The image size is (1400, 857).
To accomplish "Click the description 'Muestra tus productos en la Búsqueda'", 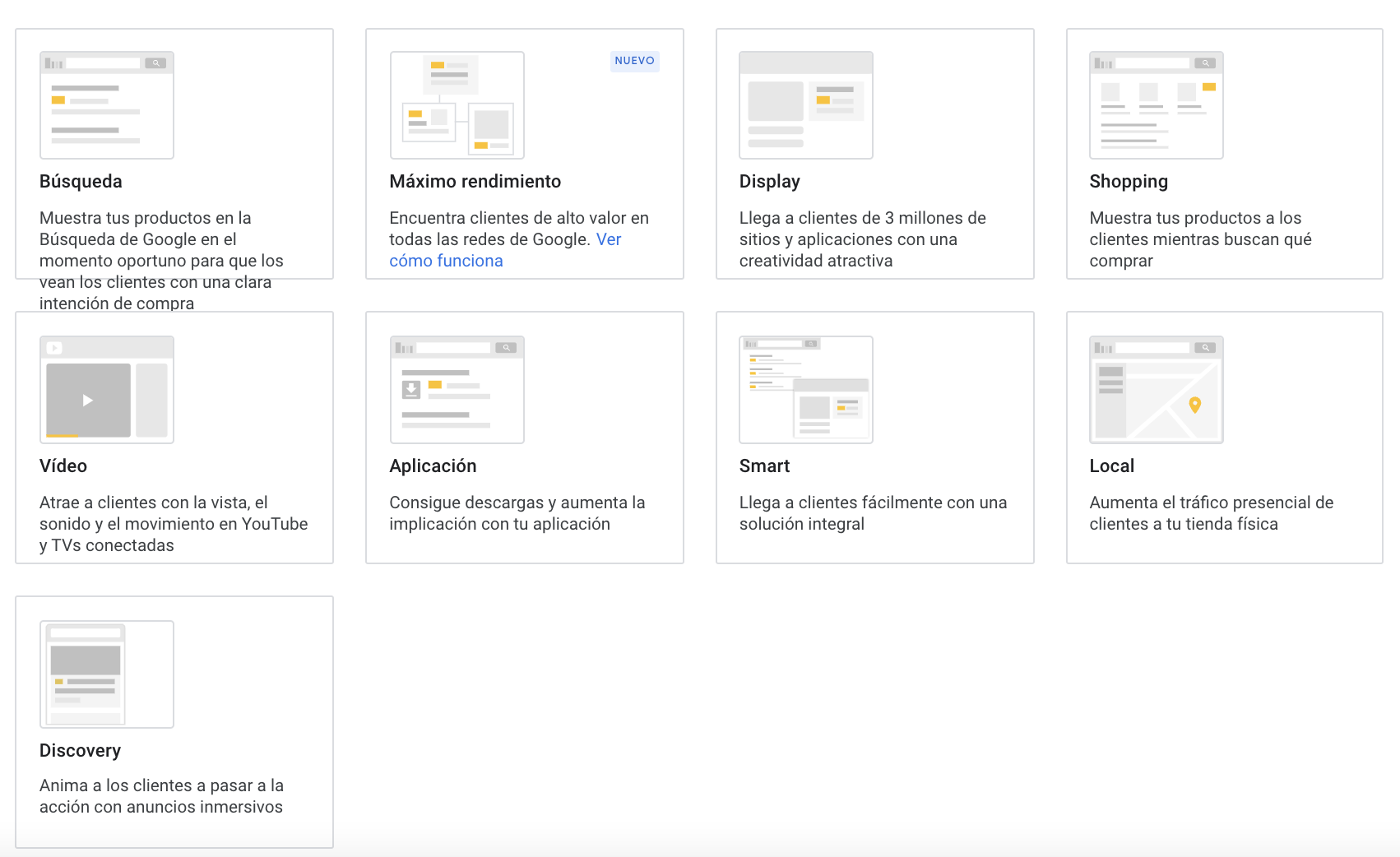I will click(161, 261).
